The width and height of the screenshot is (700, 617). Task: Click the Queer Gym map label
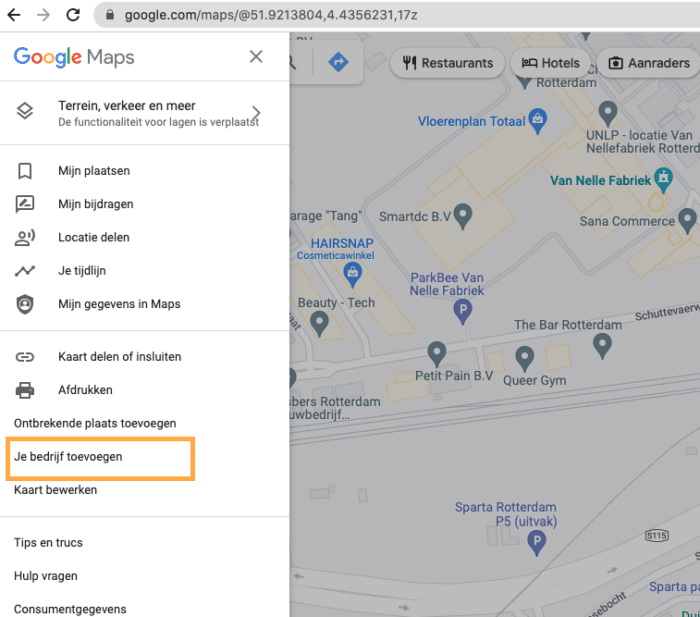[534, 380]
